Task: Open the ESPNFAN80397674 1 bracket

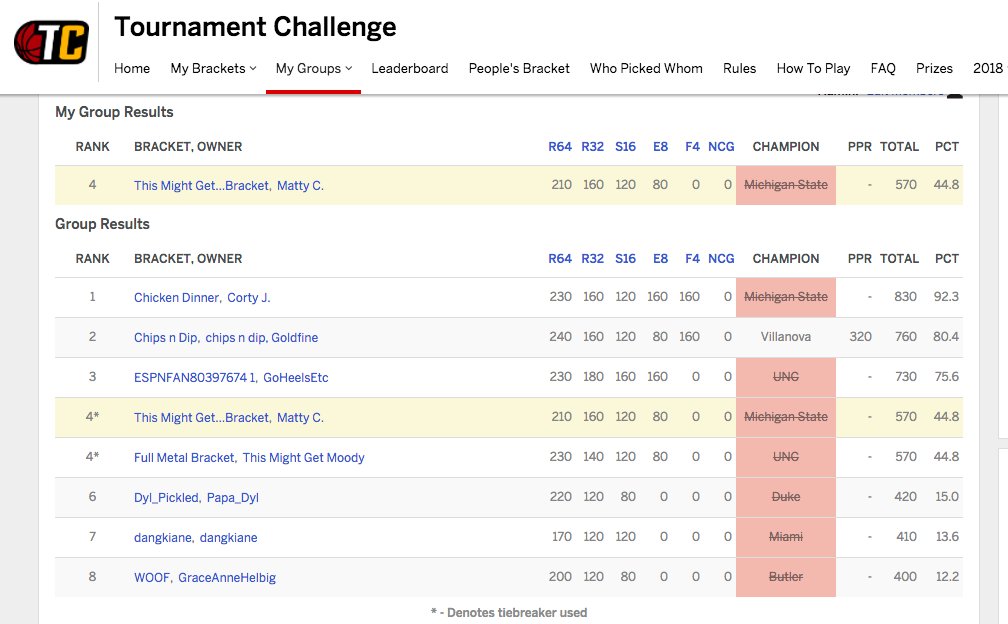Action: [x=195, y=377]
